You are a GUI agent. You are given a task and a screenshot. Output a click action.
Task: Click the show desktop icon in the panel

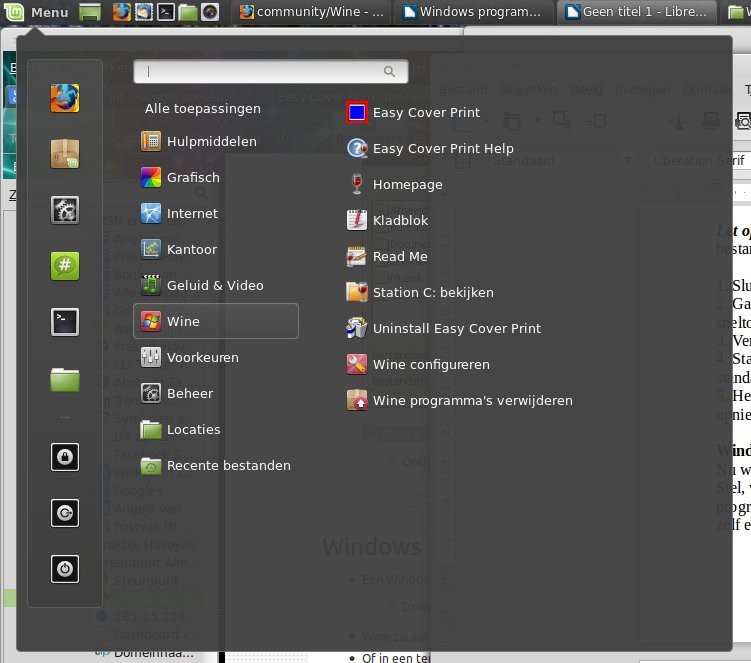90,12
